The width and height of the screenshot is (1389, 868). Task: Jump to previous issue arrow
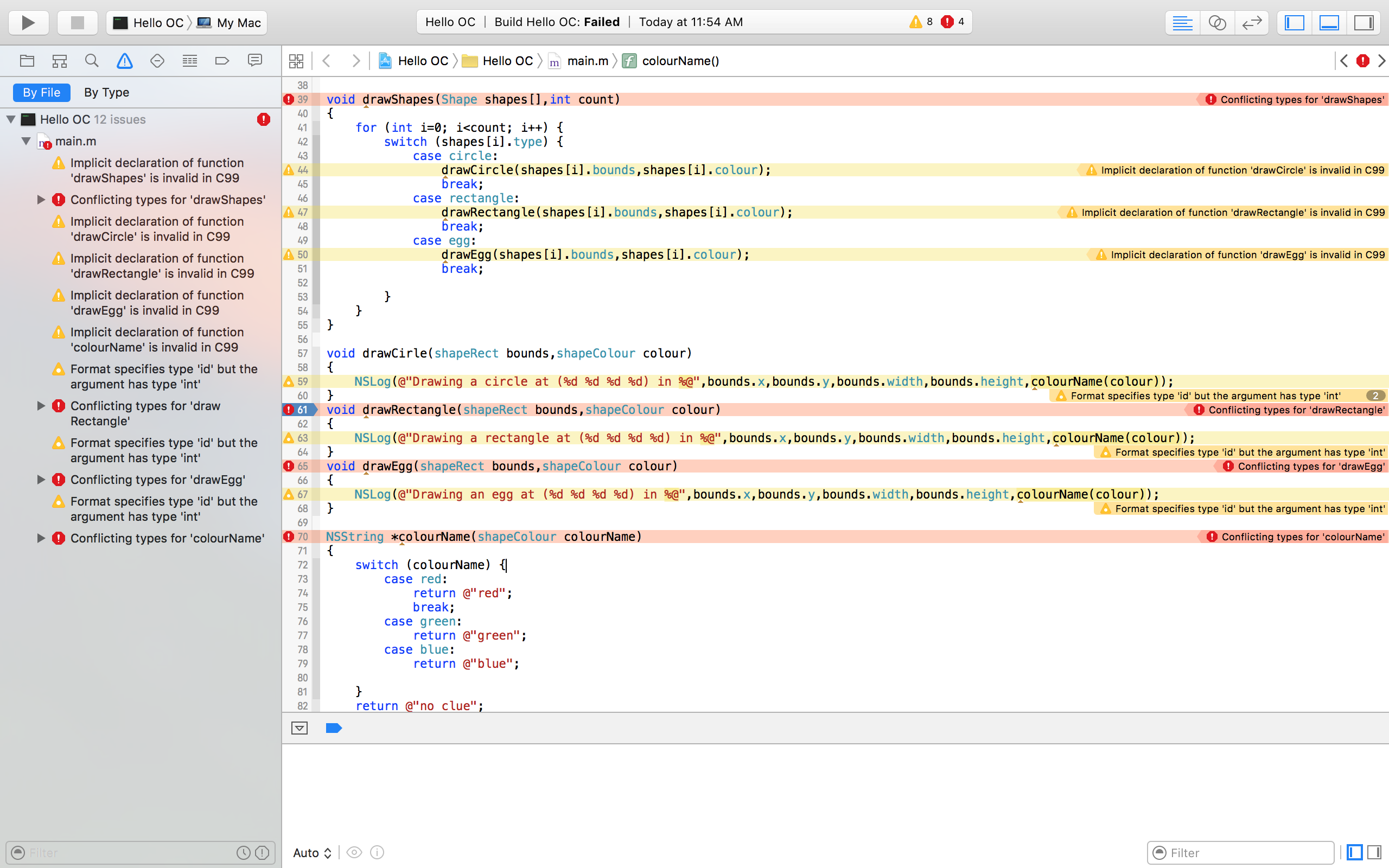[x=1343, y=61]
